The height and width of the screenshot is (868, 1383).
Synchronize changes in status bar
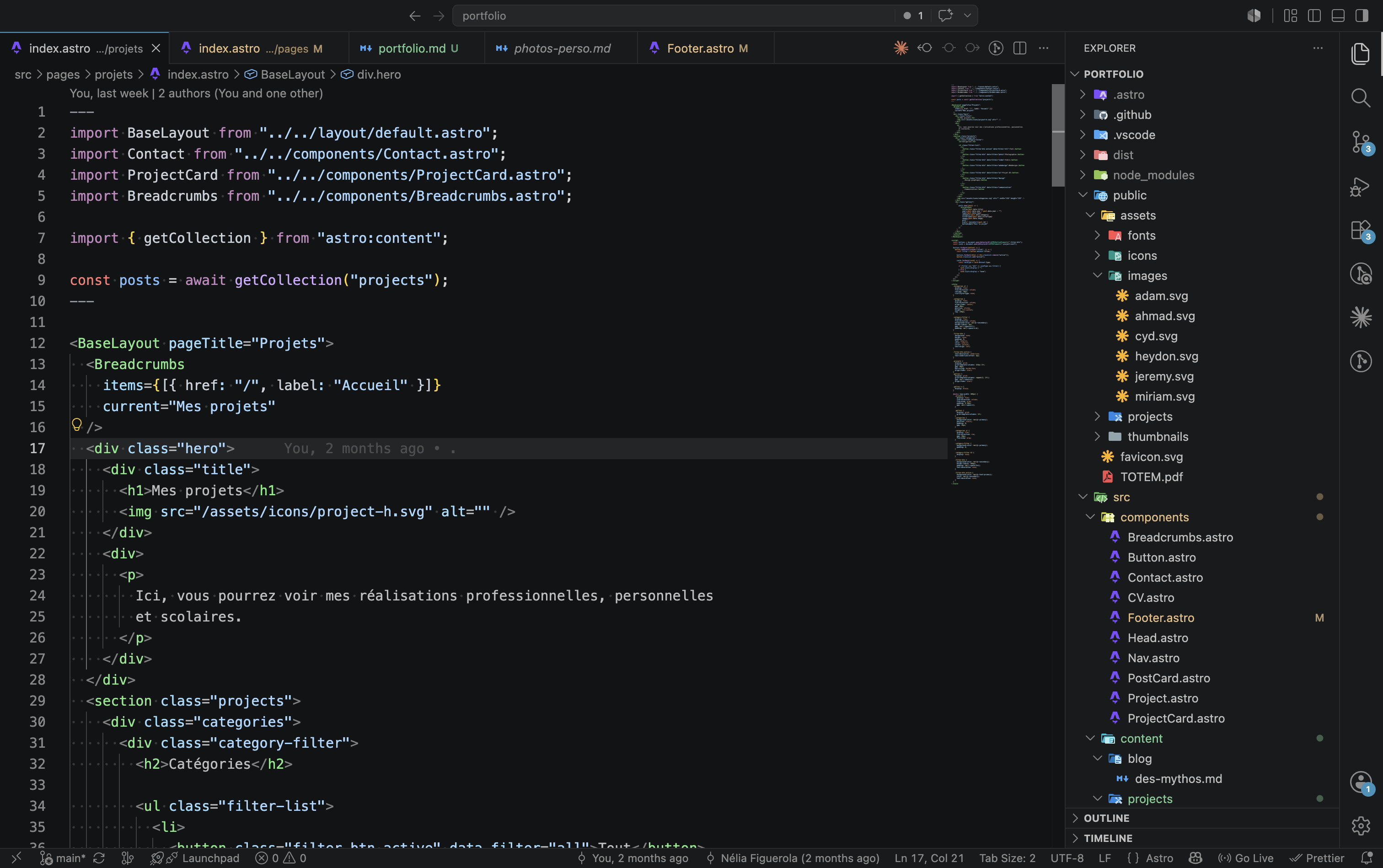pos(99,857)
